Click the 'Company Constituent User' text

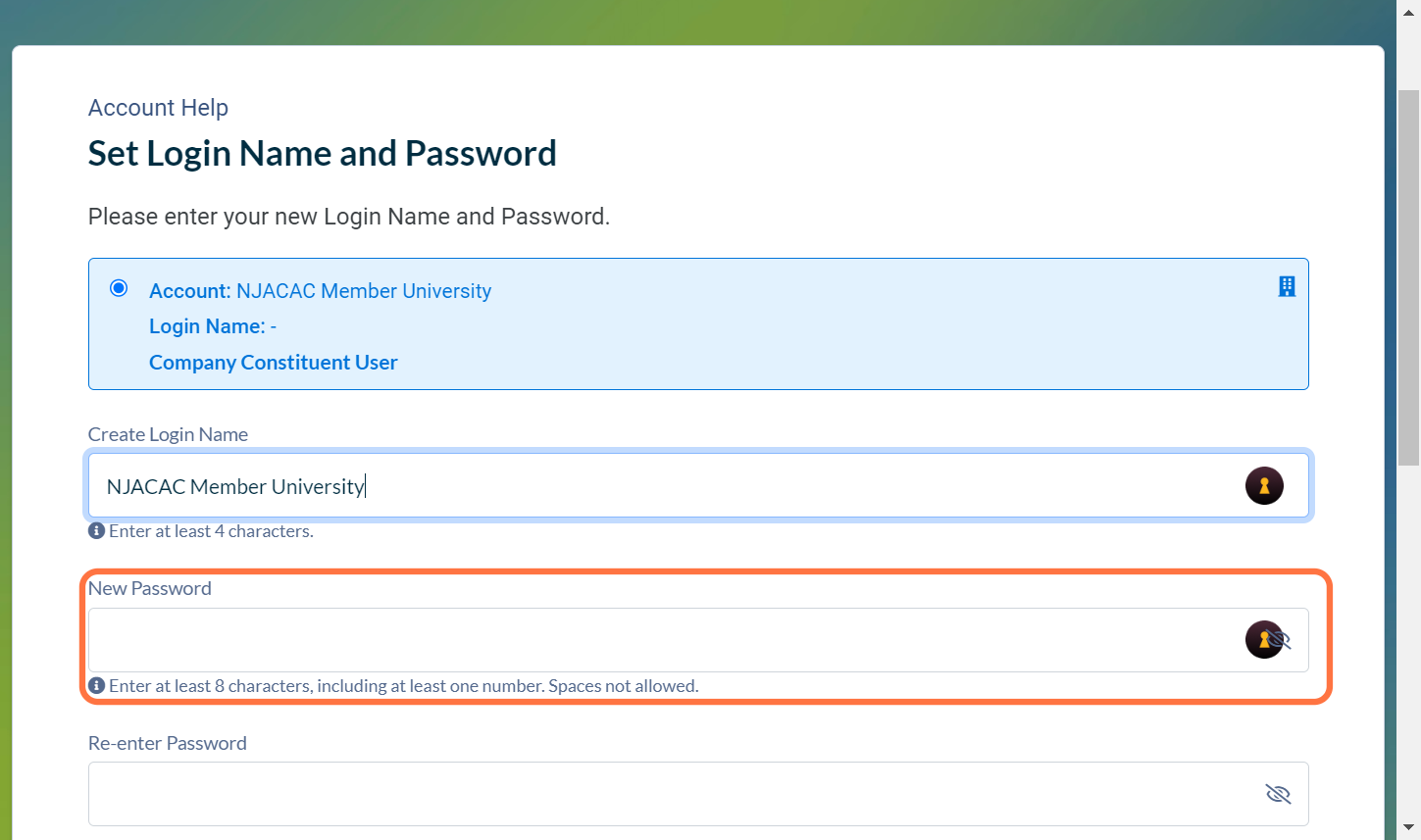coord(274,363)
